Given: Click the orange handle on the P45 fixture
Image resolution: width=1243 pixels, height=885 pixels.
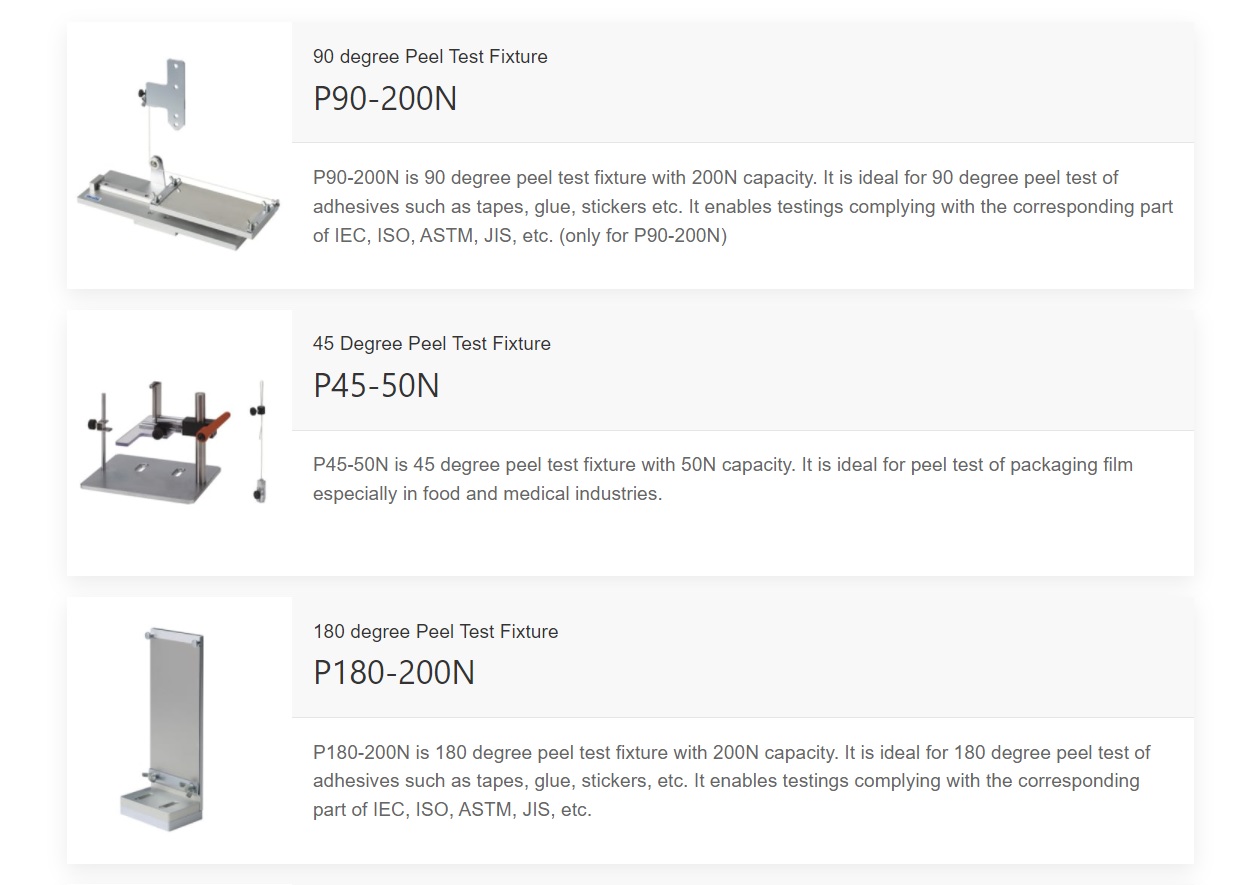Looking at the screenshot, I should (x=213, y=427).
